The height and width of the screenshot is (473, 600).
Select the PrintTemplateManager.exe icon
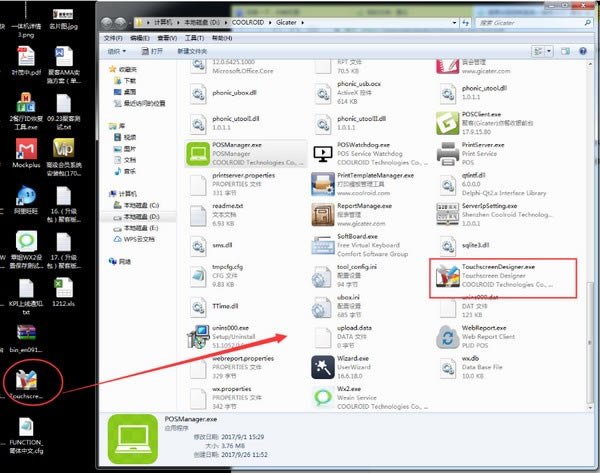[323, 184]
